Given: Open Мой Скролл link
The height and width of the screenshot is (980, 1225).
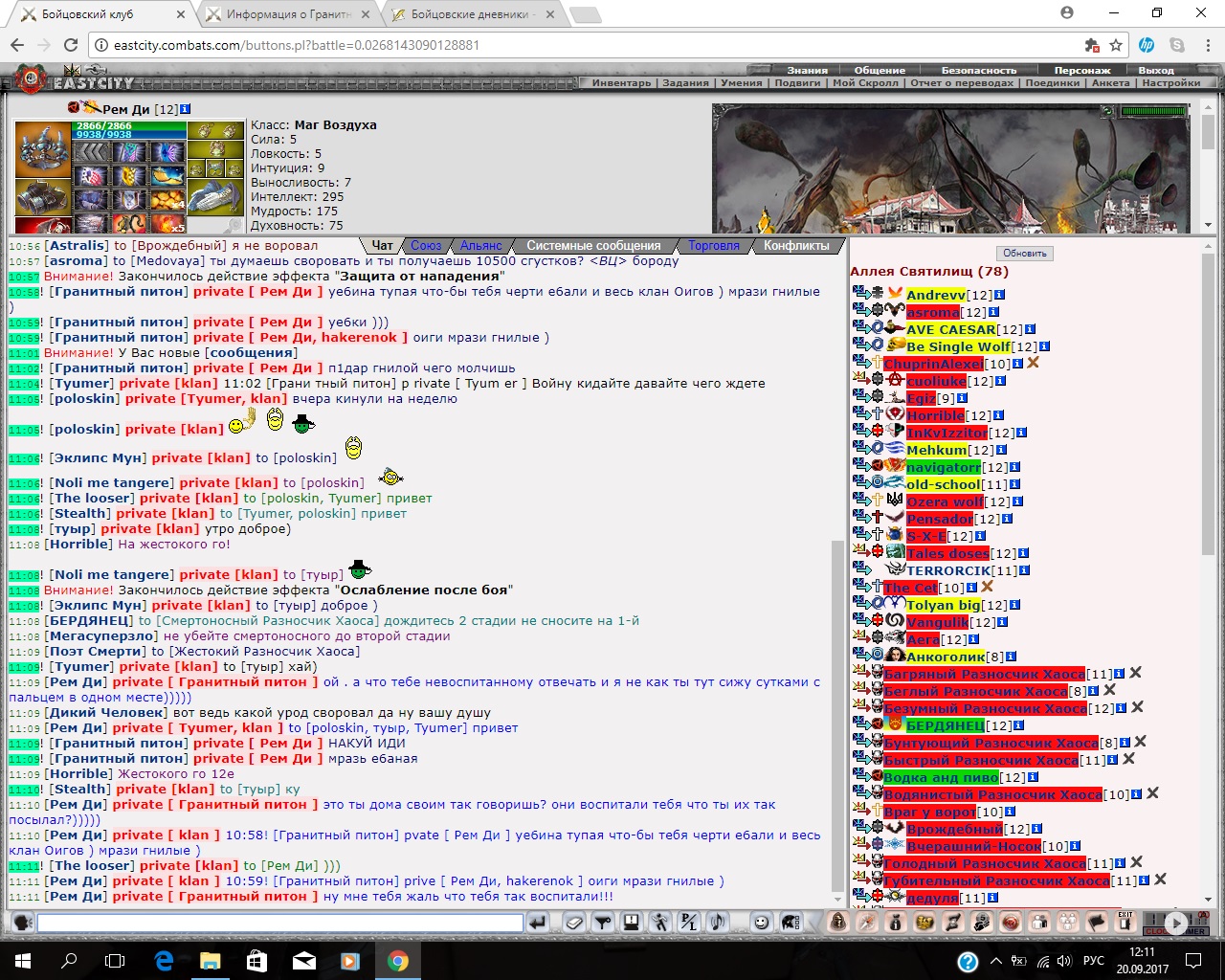Looking at the screenshot, I should point(865,83).
